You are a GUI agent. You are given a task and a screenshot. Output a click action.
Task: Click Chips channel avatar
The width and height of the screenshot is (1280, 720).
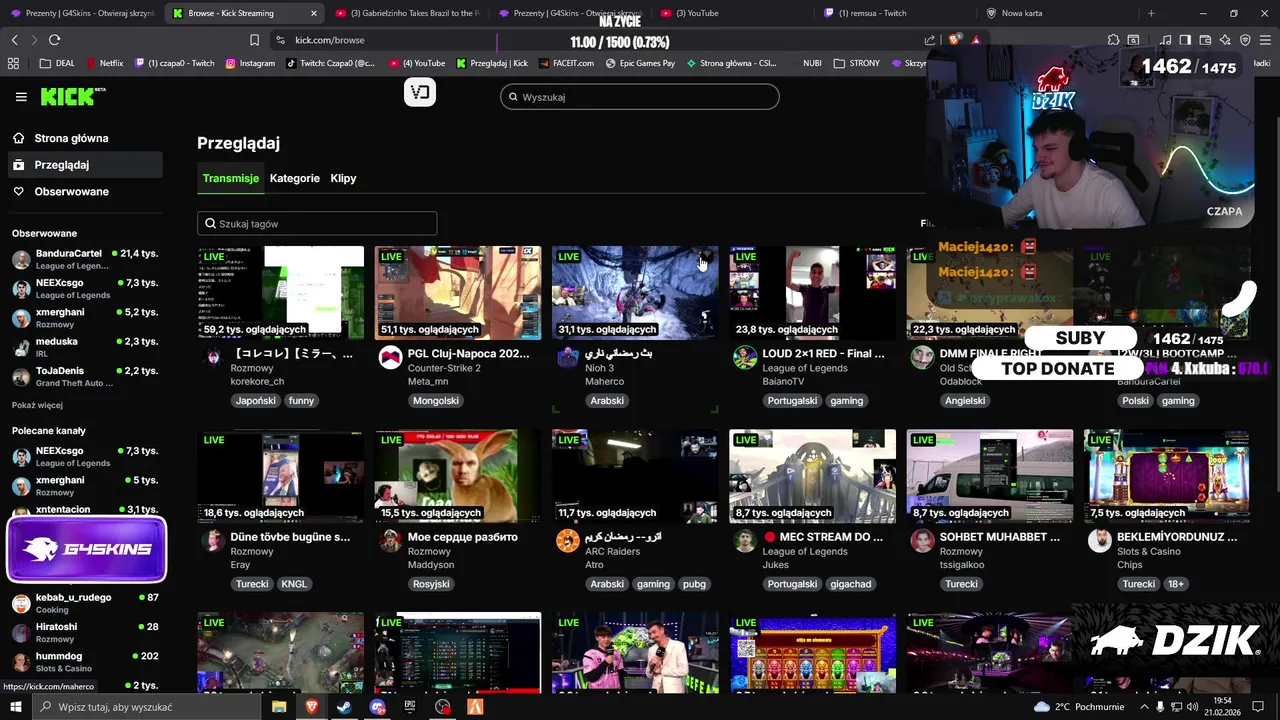coord(1100,541)
